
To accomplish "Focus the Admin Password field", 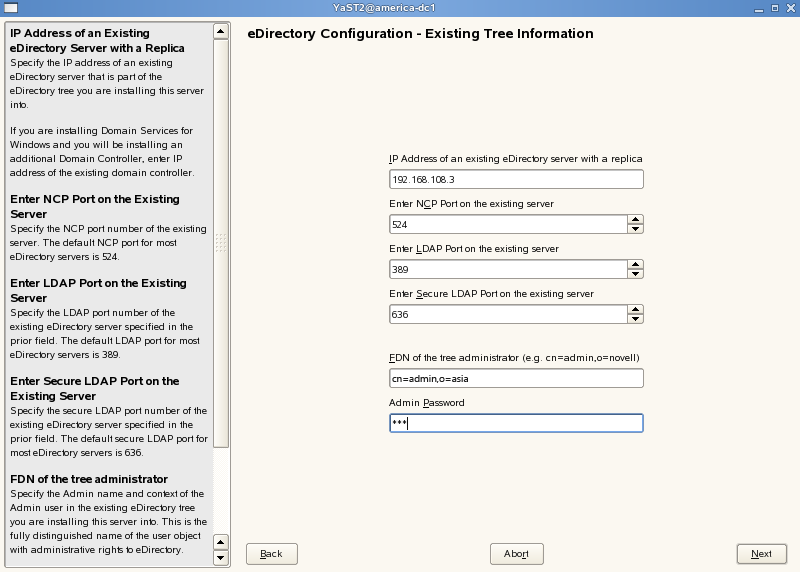I will click(x=515, y=423).
